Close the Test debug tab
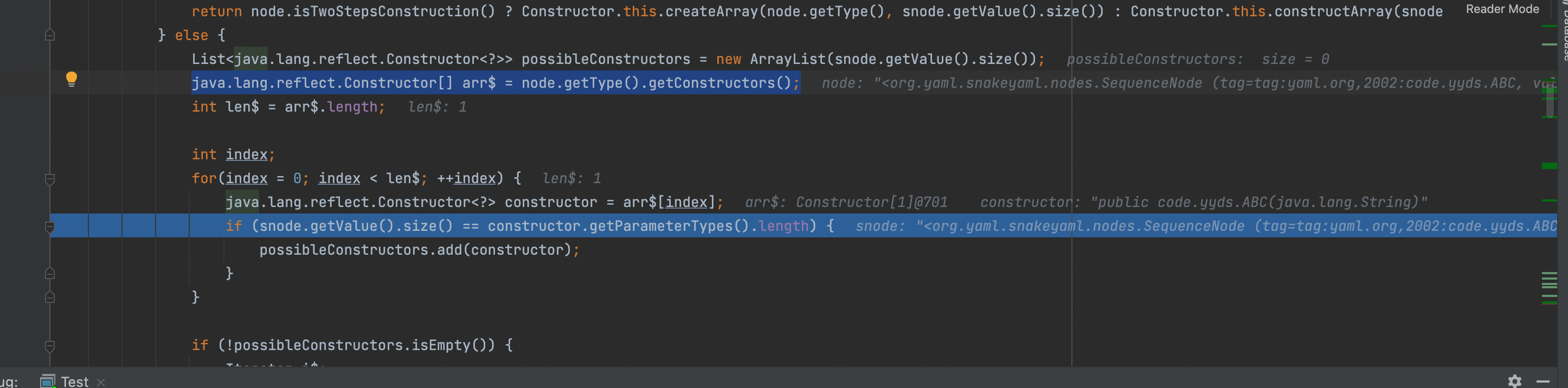Viewport: 1568px width, 388px height. [x=101, y=382]
